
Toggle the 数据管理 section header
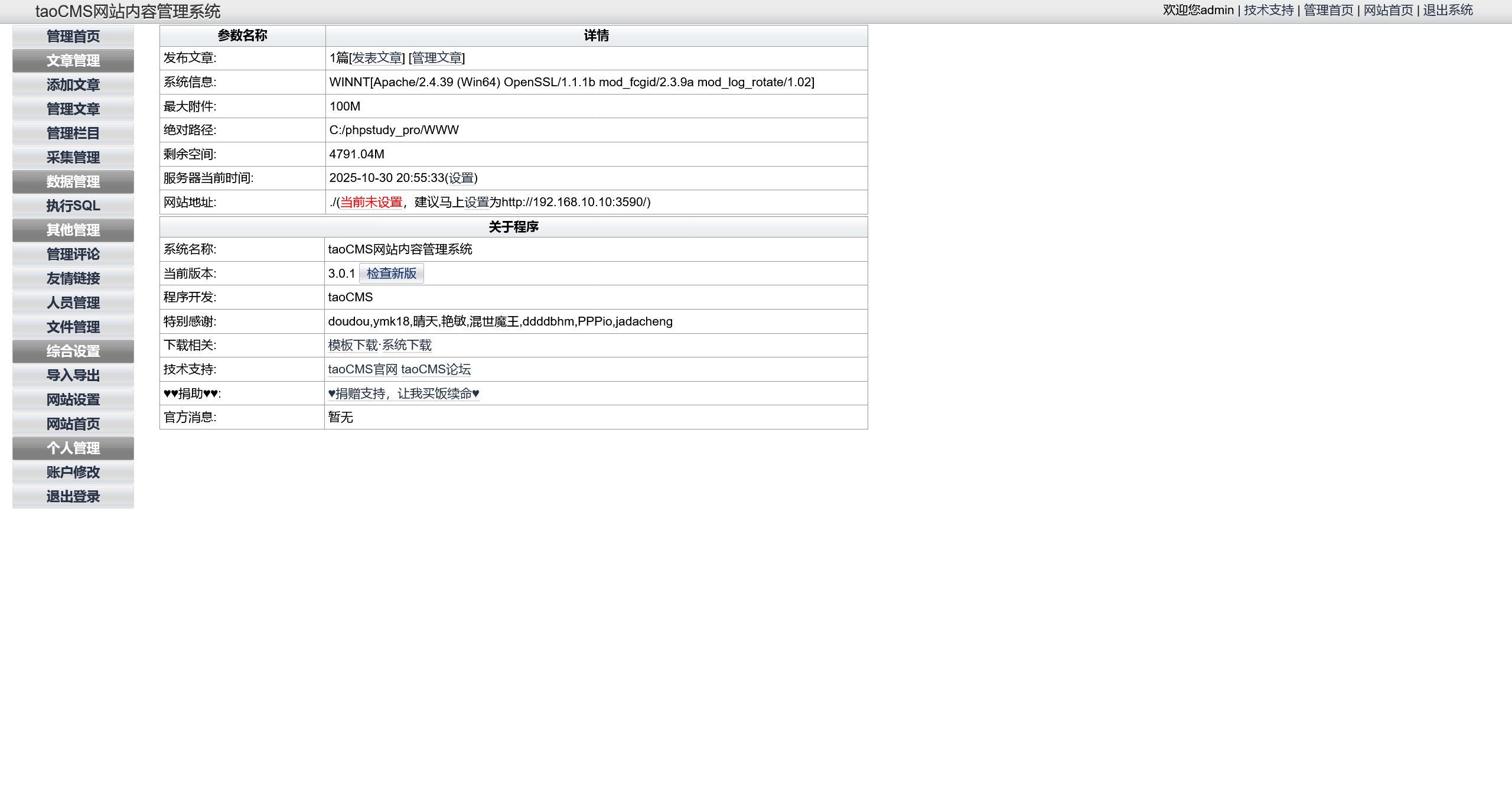73,182
